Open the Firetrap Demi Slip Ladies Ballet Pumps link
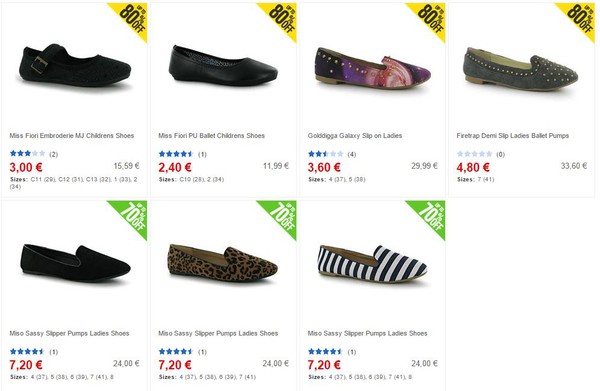This screenshot has width=600, height=391. [512, 135]
